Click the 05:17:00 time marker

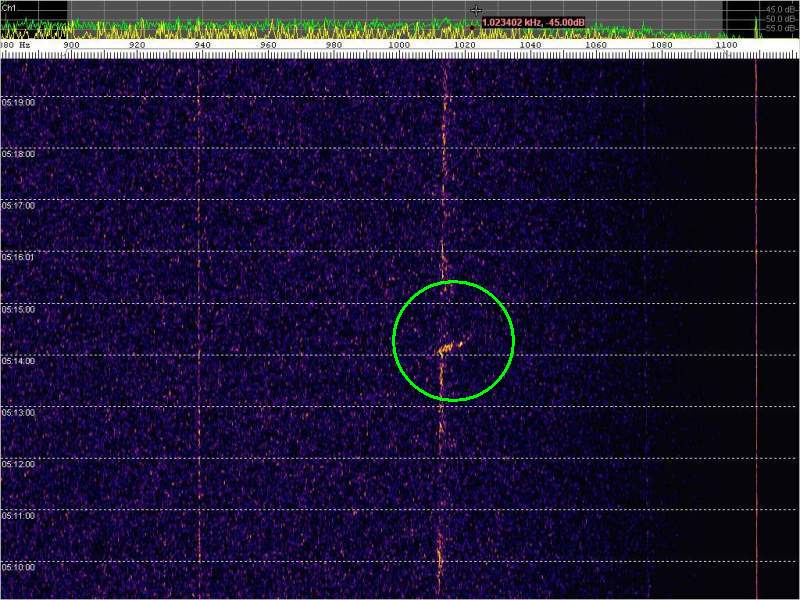click(18, 205)
